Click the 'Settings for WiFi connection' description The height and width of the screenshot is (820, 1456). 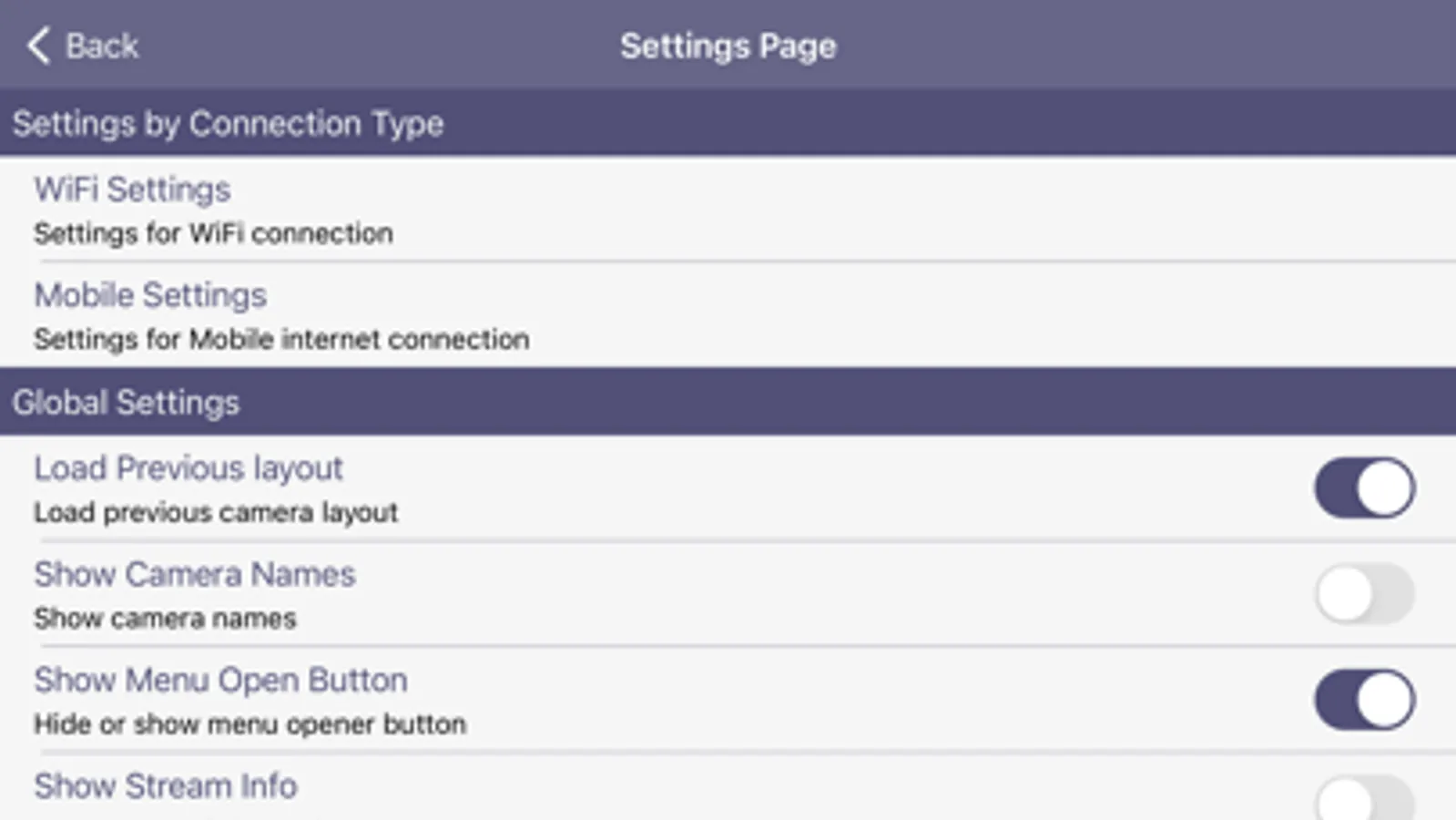click(x=213, y=233)
